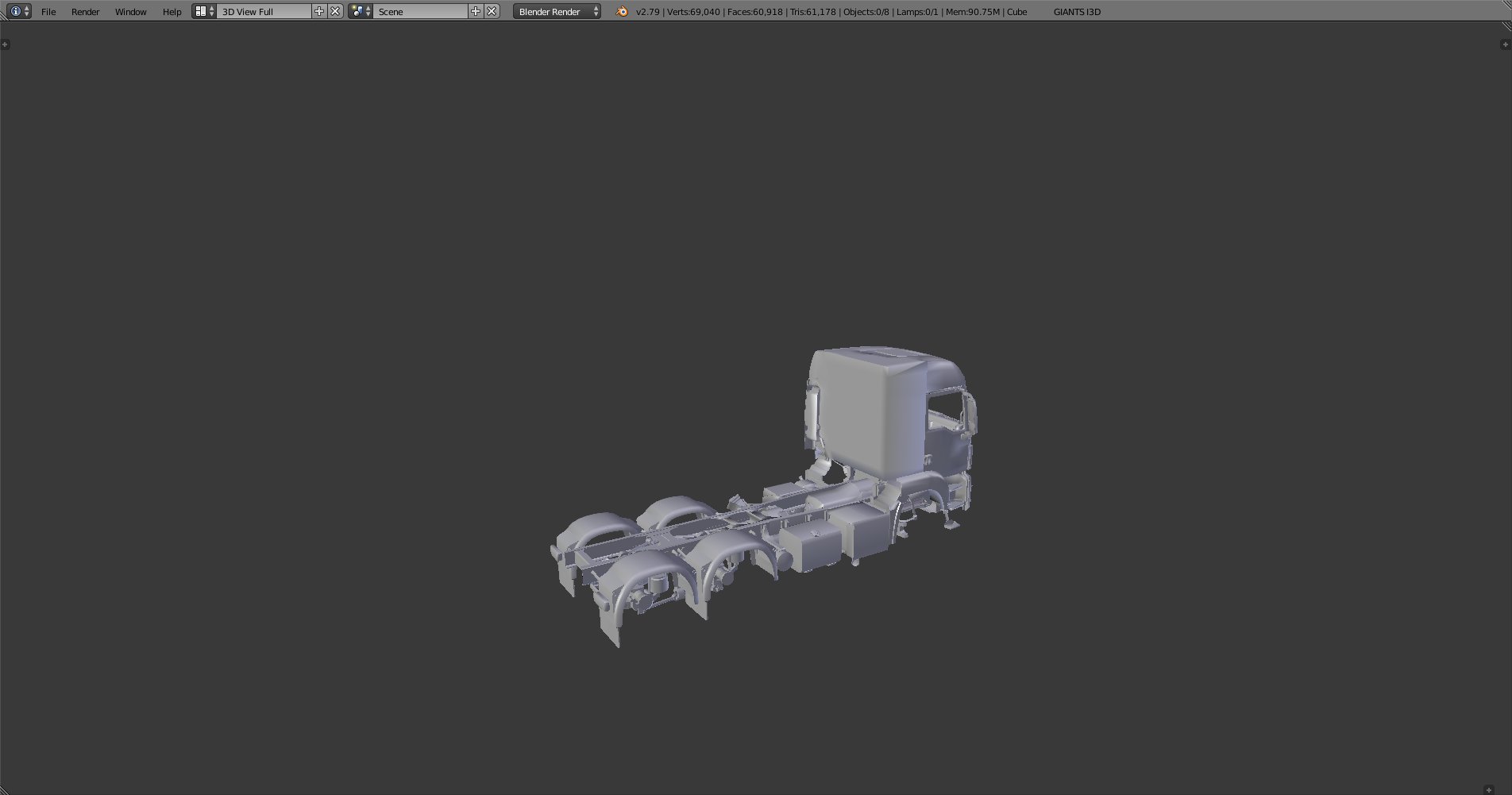The width and height of the screenshot is (1512, 795).
Task: Click the Scene name field
Action: (x=420, y=12)
